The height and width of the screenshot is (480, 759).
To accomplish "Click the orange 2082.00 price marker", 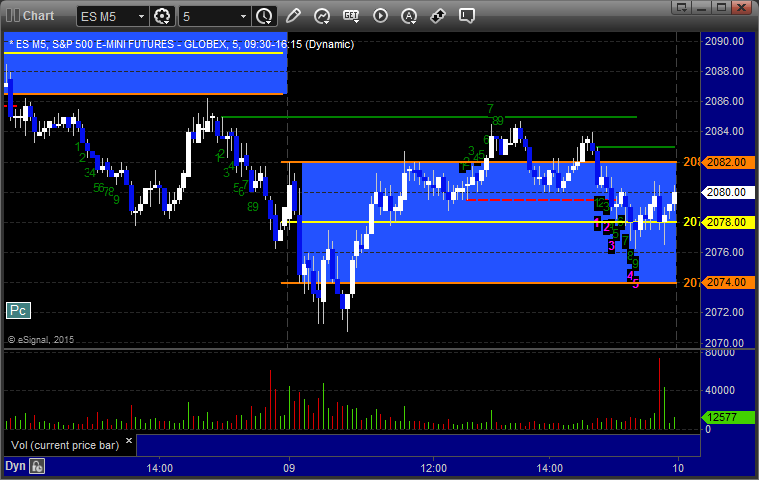I will pyautogui.click(x=729, y=162).
